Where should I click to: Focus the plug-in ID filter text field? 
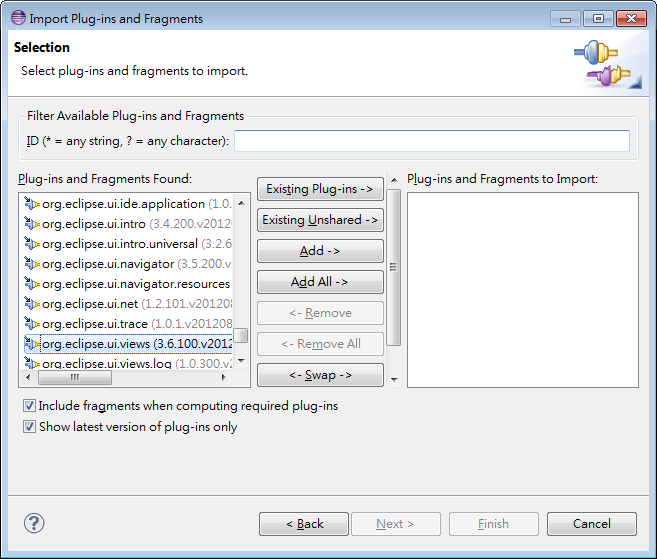click(x=432, y=141)
